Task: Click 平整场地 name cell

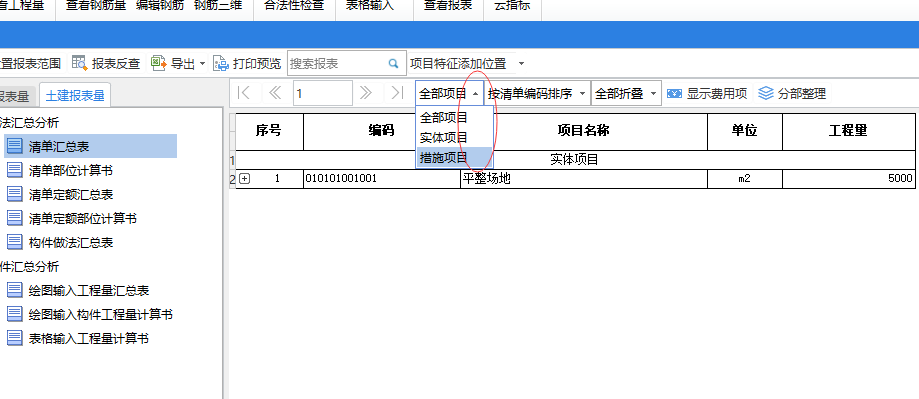Action: 584,179
